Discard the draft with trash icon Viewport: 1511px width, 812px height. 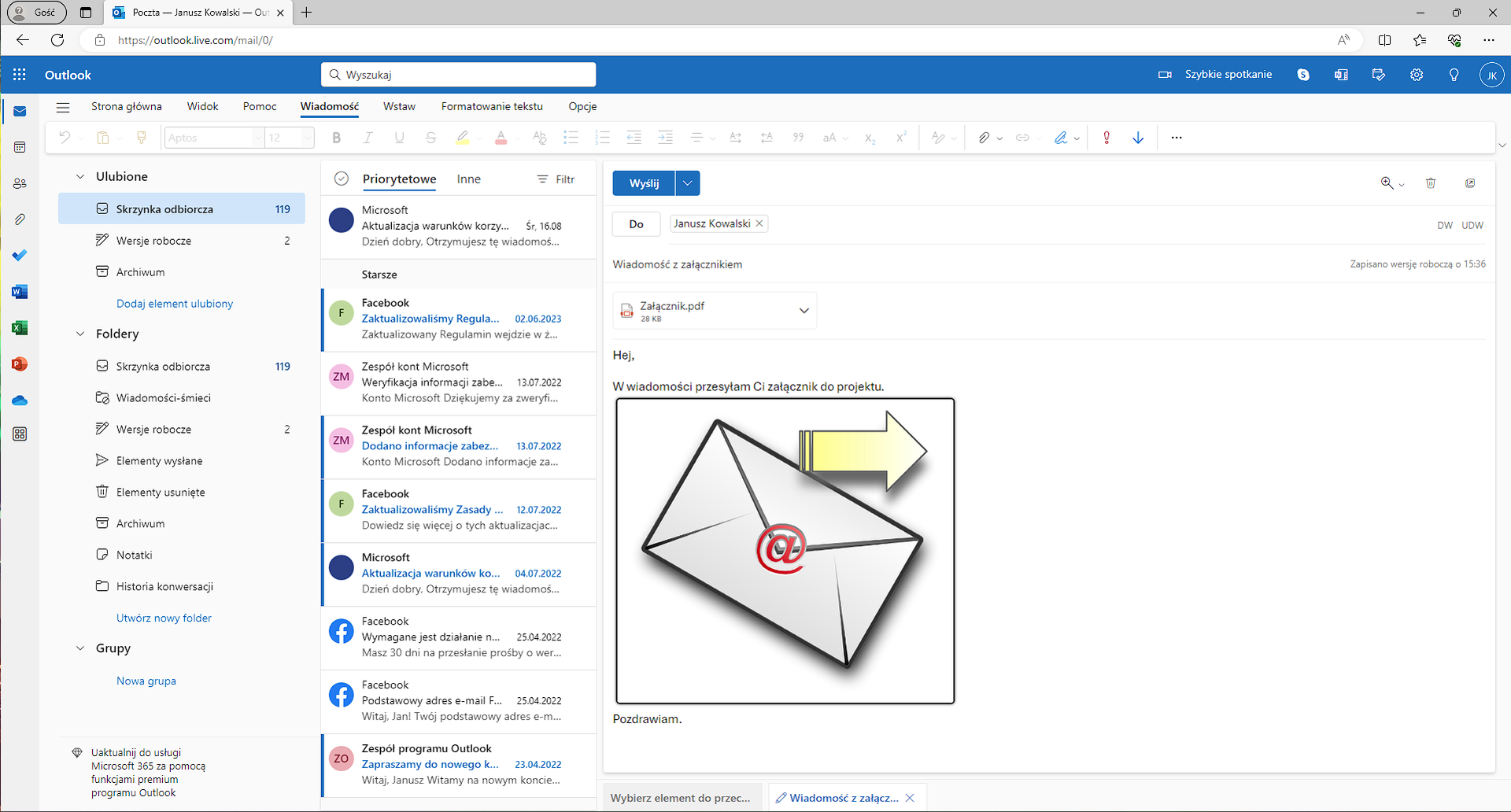(x=1431, y=183)
